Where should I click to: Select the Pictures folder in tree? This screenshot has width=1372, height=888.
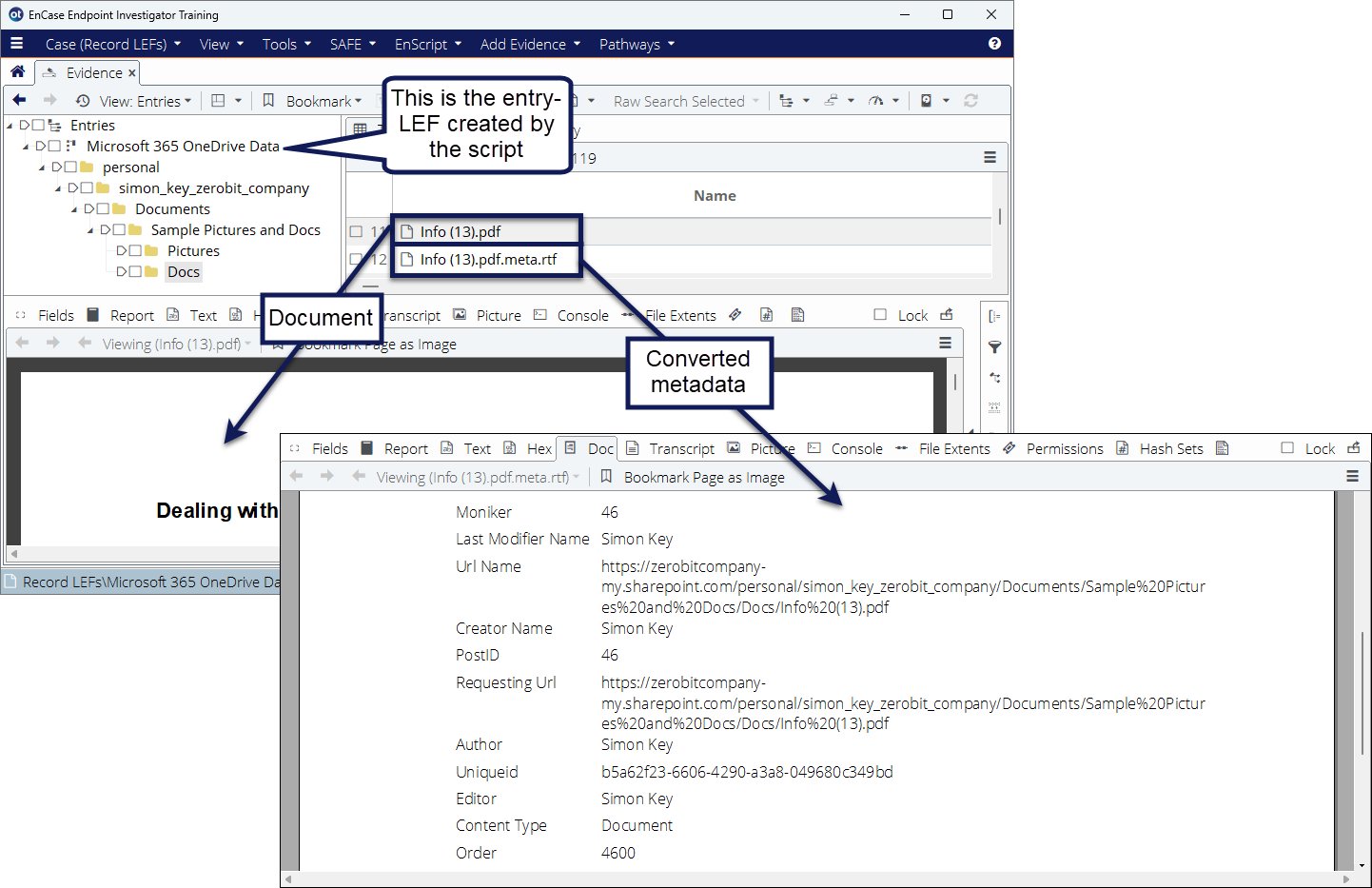point(193,250)
